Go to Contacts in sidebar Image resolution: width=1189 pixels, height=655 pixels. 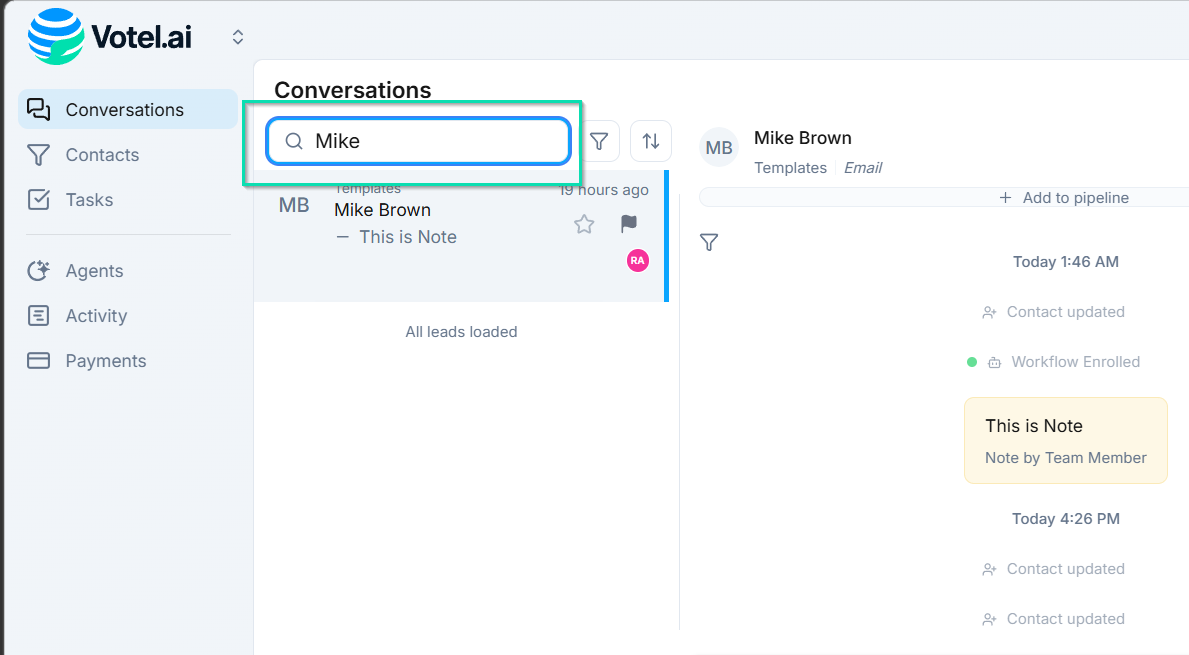[x=102, y=155]
